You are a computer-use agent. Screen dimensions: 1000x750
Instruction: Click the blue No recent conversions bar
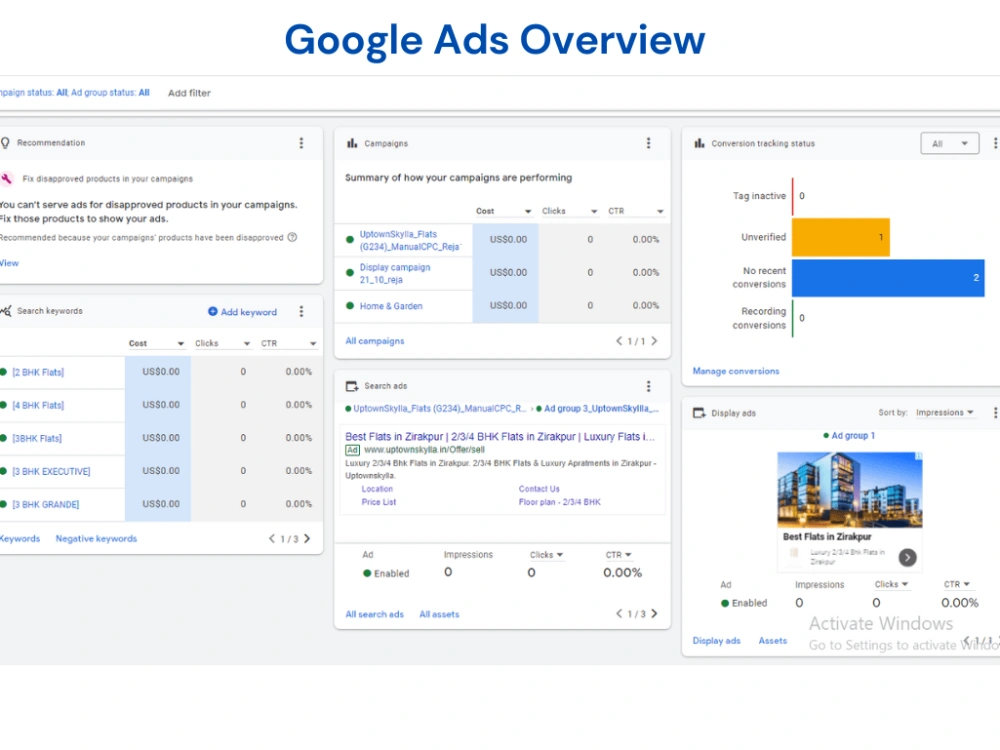point(888,278)
